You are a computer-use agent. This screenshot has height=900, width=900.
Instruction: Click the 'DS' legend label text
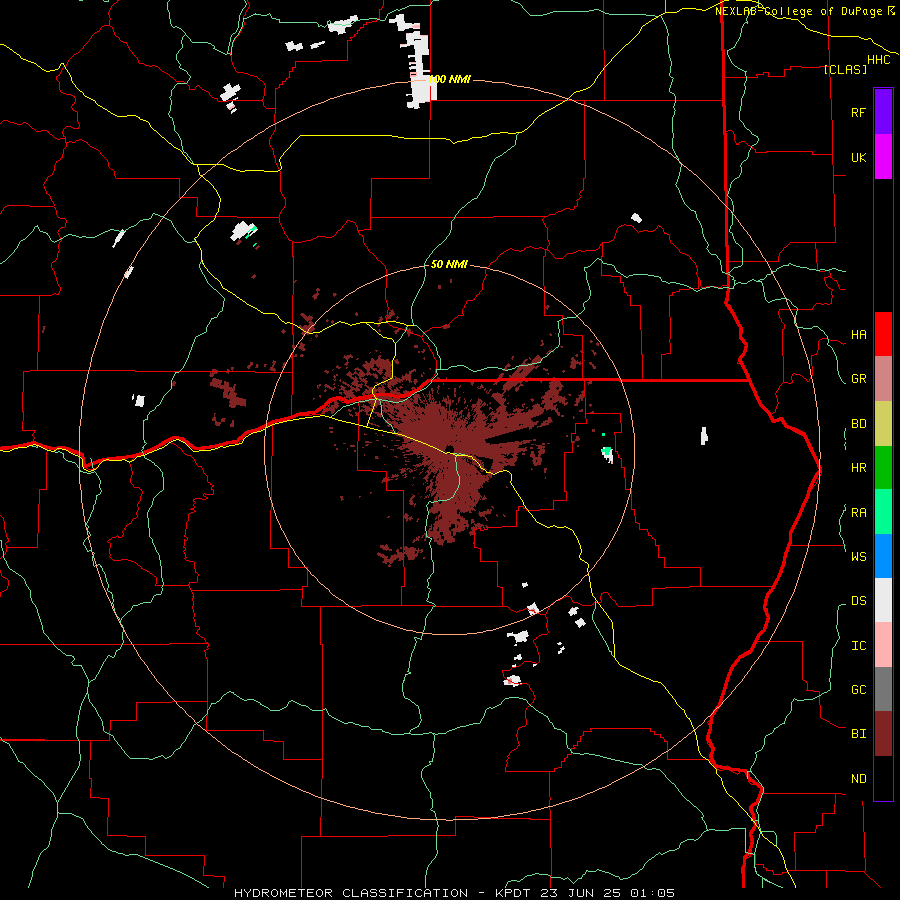[x=858, y=601]
